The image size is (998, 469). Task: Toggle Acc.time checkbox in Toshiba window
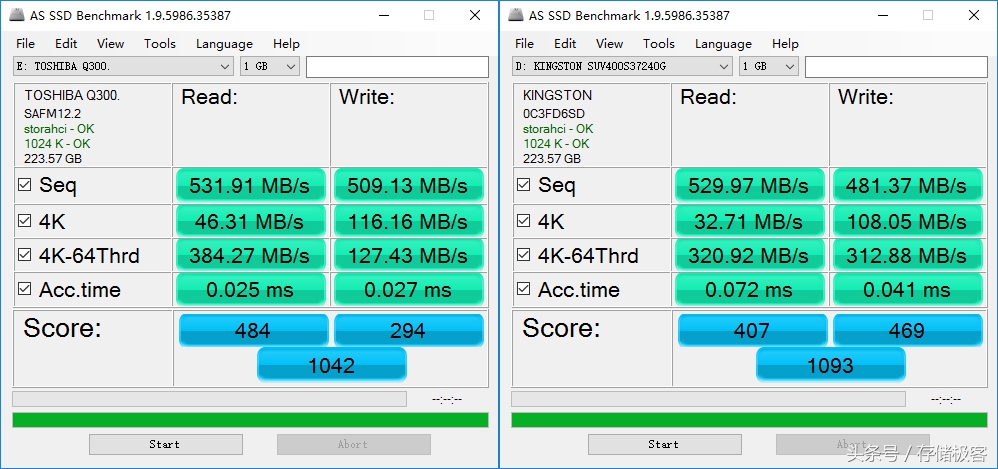pos(24,289)
